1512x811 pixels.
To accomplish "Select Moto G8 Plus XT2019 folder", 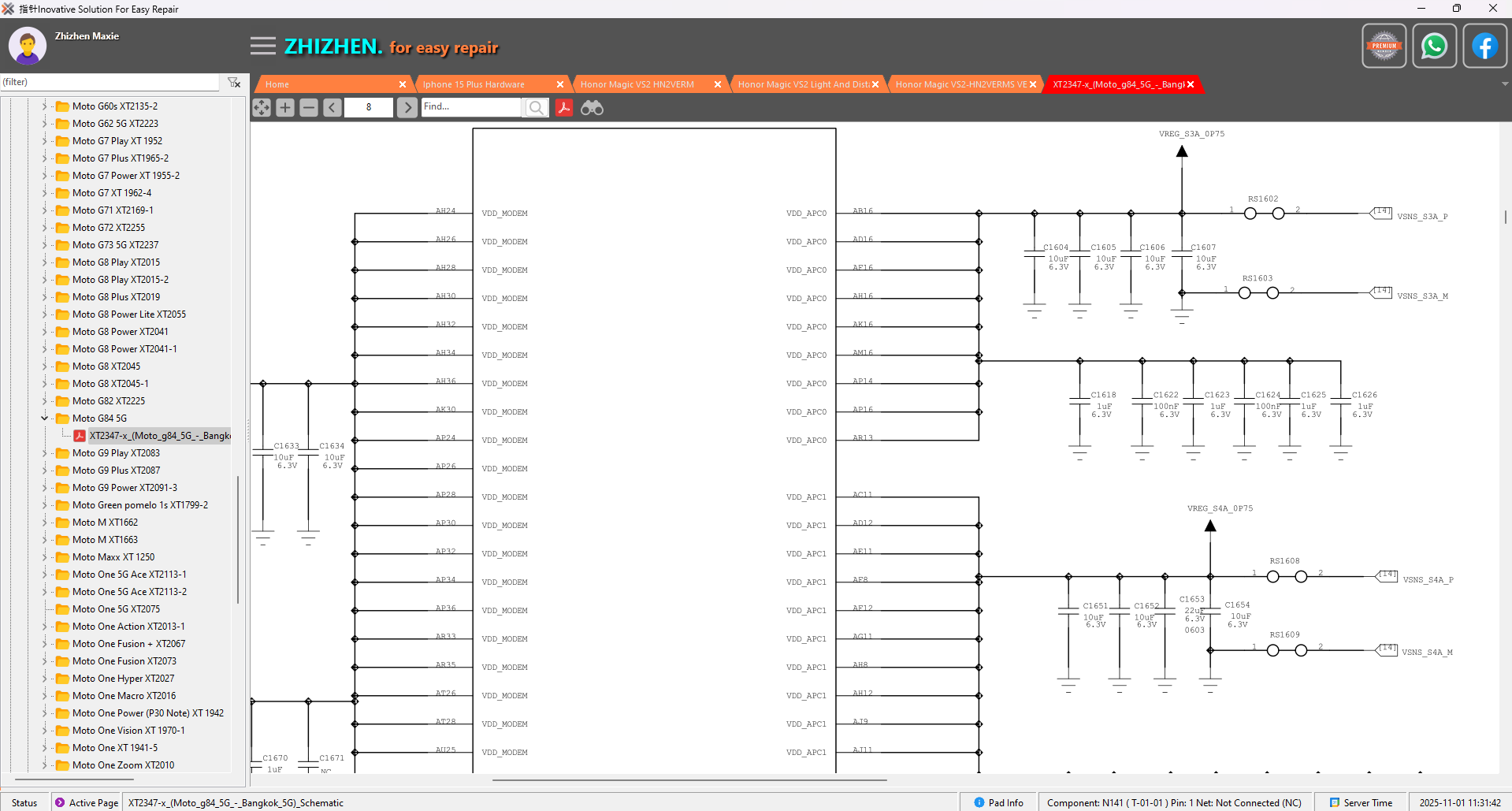I will (116, 296).
